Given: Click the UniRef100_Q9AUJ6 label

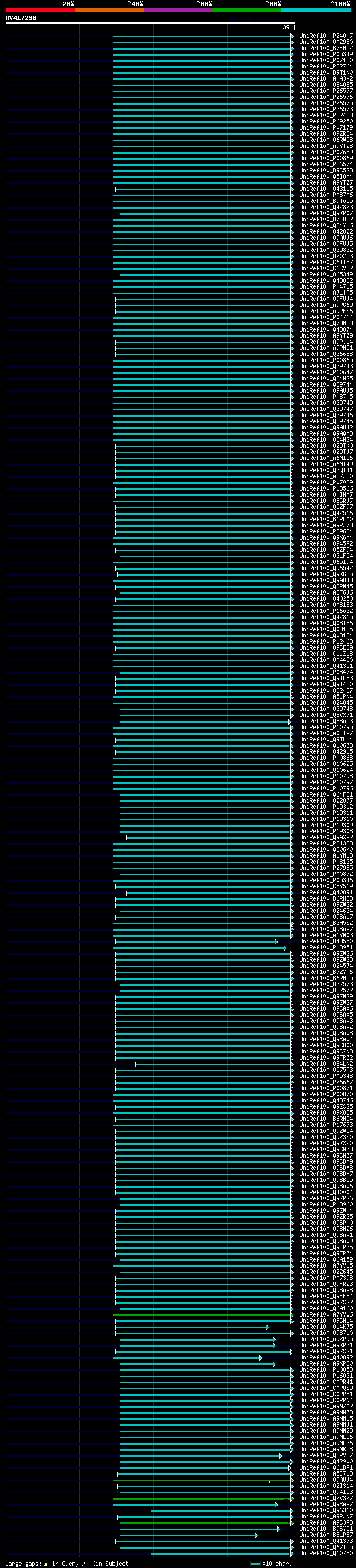Looking at the screenshot, I should tap(326, 238).
